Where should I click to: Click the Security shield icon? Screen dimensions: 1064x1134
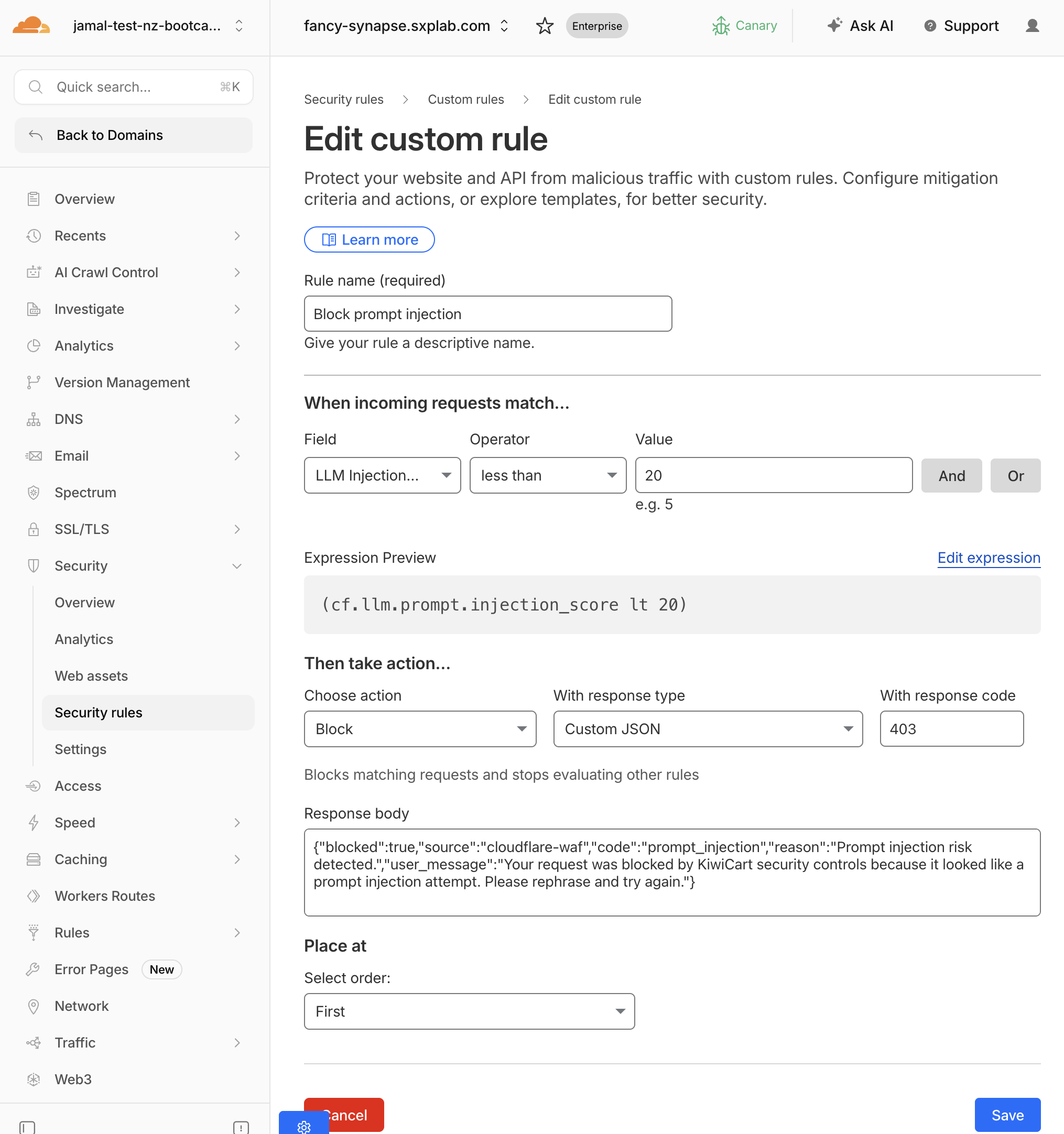pos(34,566)
